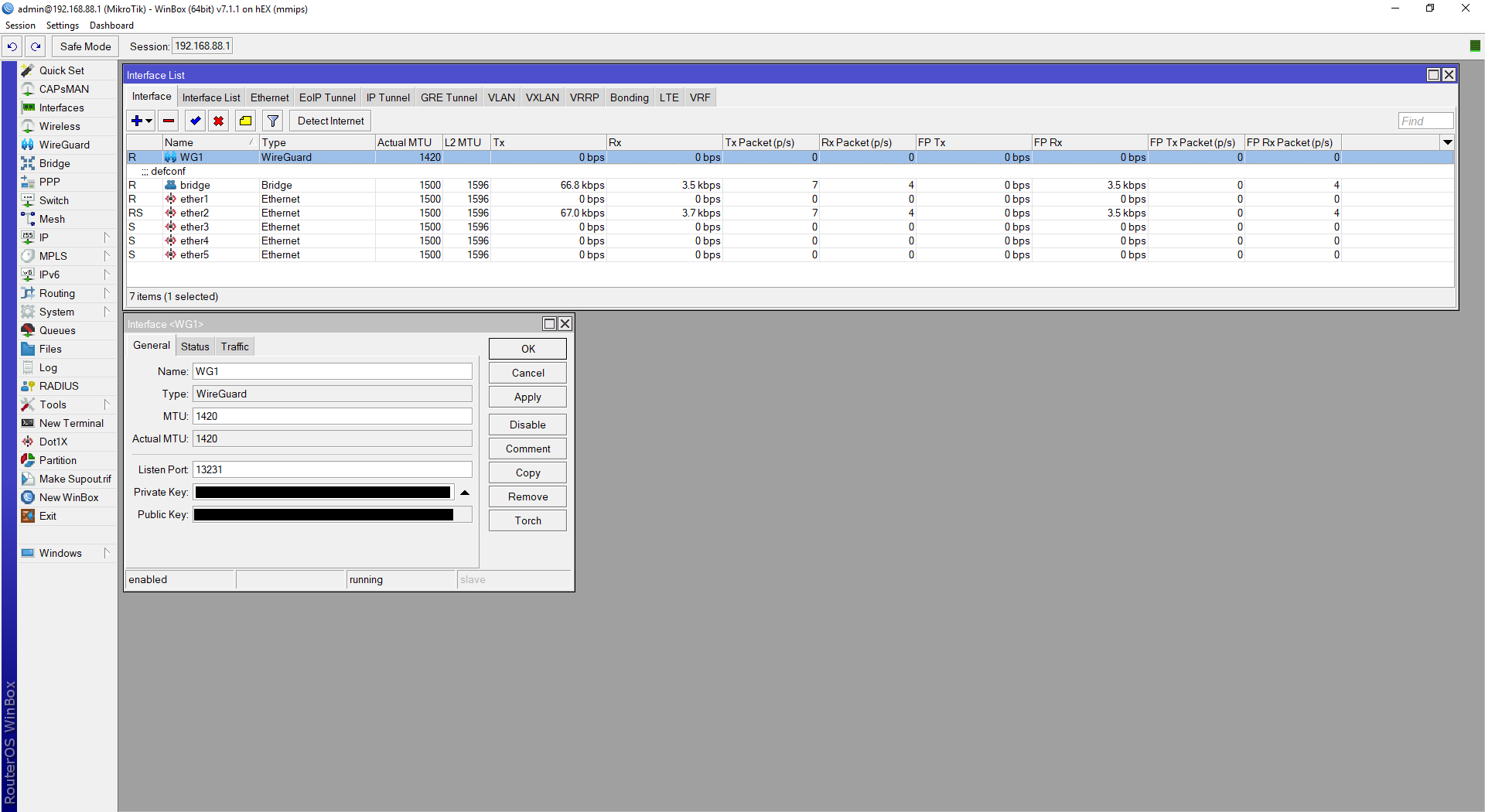Open the Files menu

tap(50, 349)
